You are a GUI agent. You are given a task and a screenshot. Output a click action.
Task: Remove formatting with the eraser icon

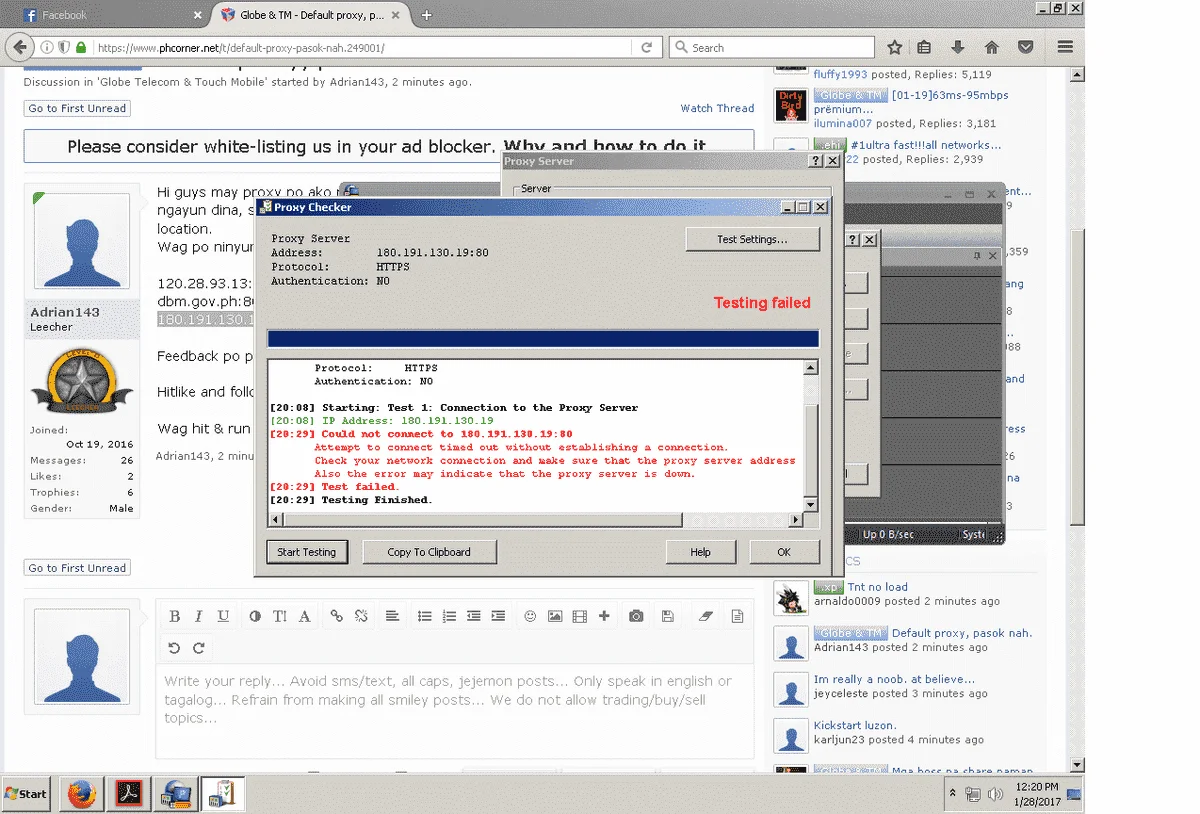[x=705, y=617]
